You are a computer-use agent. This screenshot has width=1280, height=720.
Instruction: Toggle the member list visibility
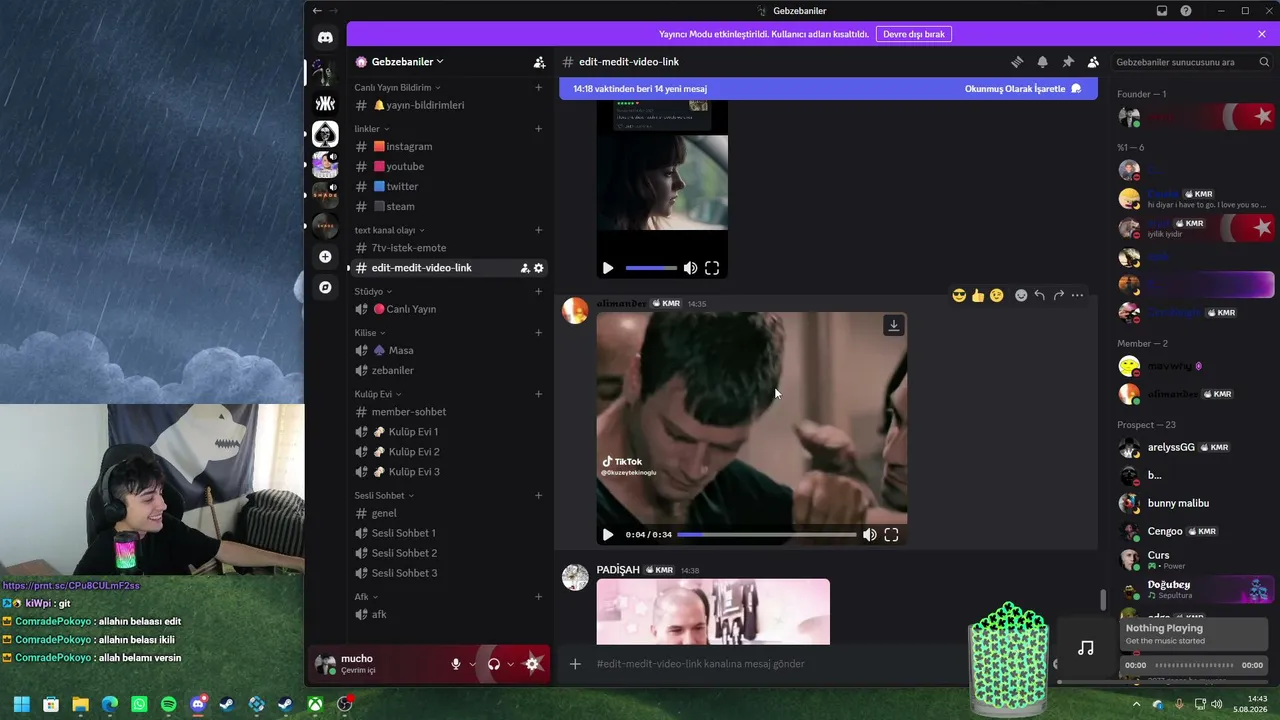pos(1093,62)
